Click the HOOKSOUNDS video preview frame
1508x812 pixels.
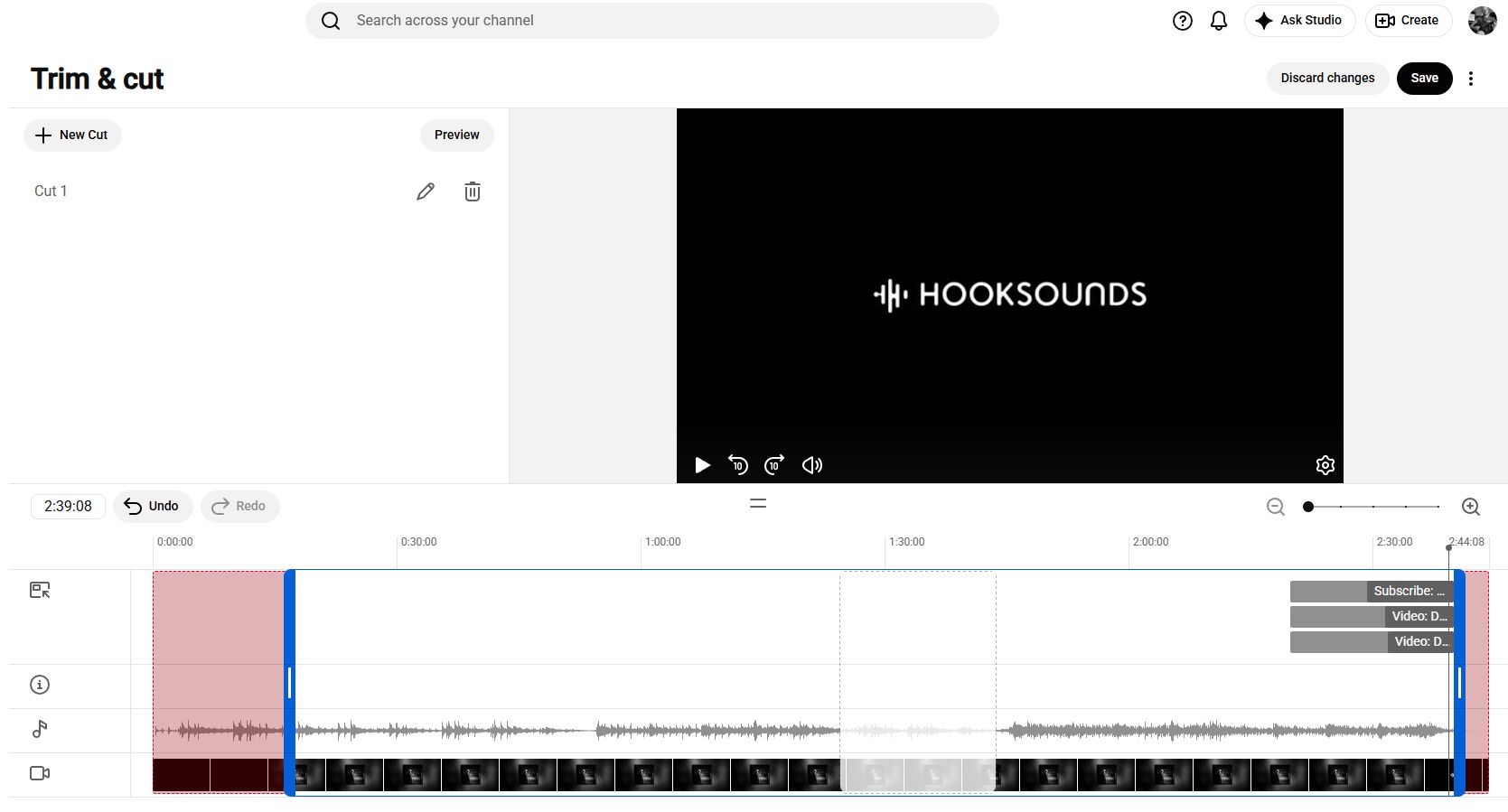coord(1009,295)
